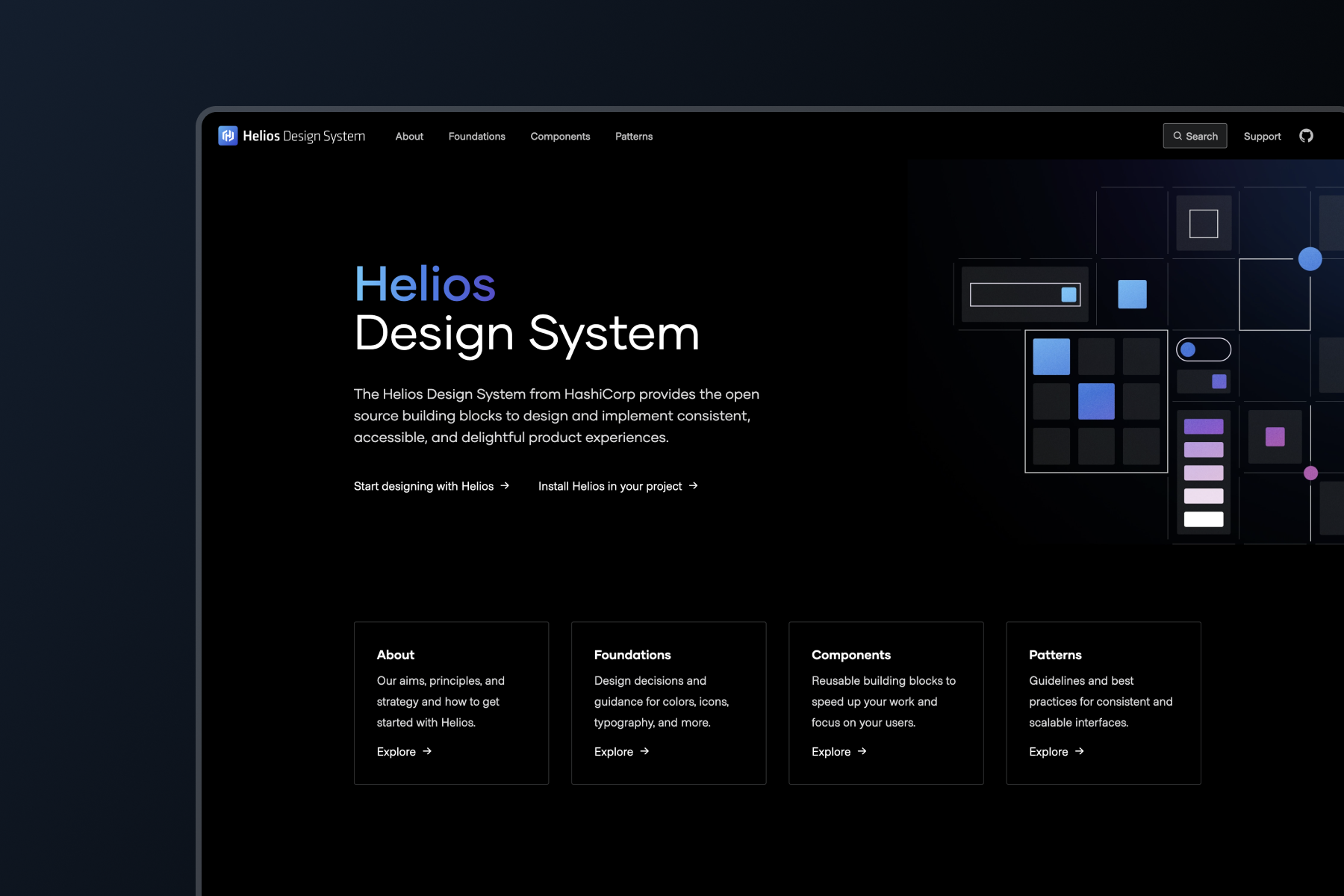Open the Patterns nav menu
The image size is (1344, 896).
pos(634,137)
